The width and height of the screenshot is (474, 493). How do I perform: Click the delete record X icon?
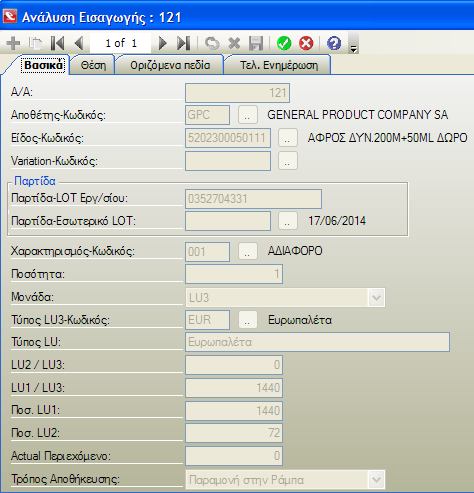tap(234, 43)
